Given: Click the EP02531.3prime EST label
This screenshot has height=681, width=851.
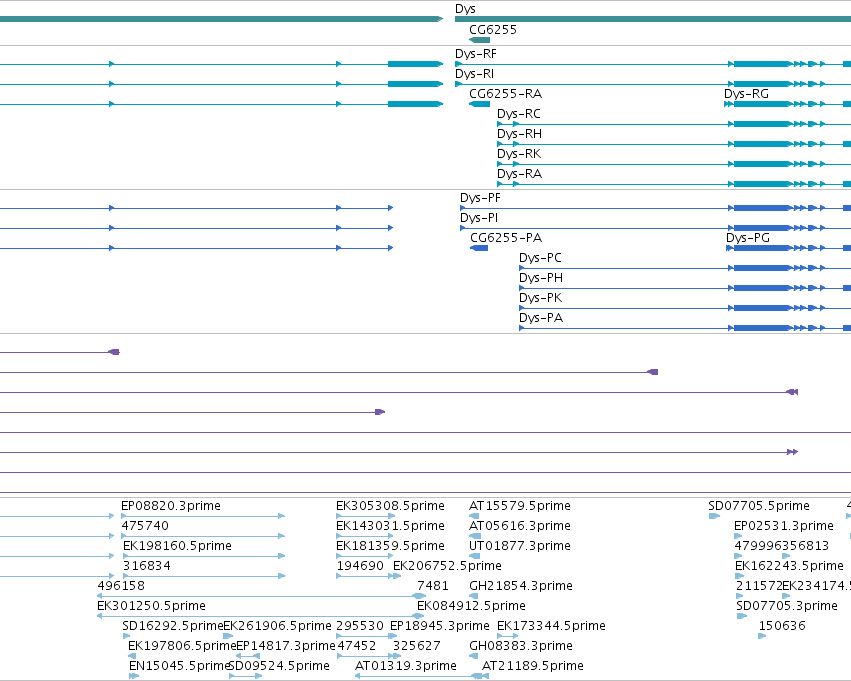Looking at the screenshot, I should (x=784, y=526).
